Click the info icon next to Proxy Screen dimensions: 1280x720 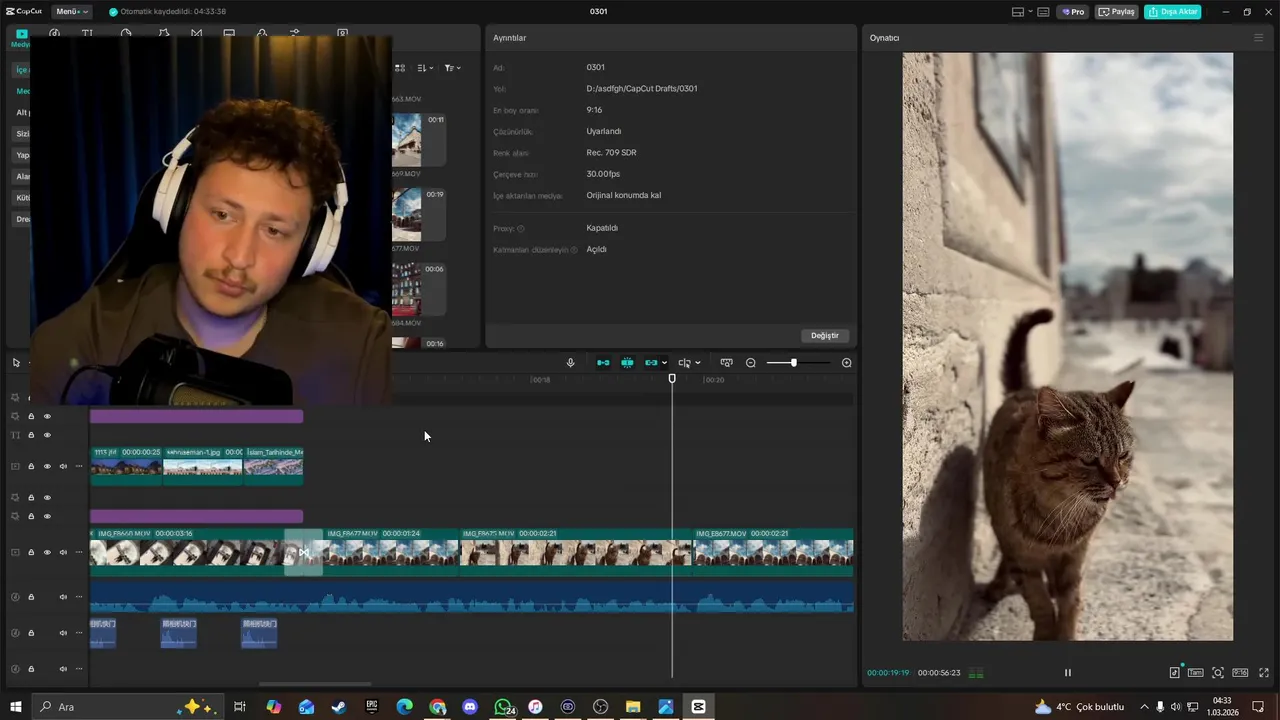point(521,229)
